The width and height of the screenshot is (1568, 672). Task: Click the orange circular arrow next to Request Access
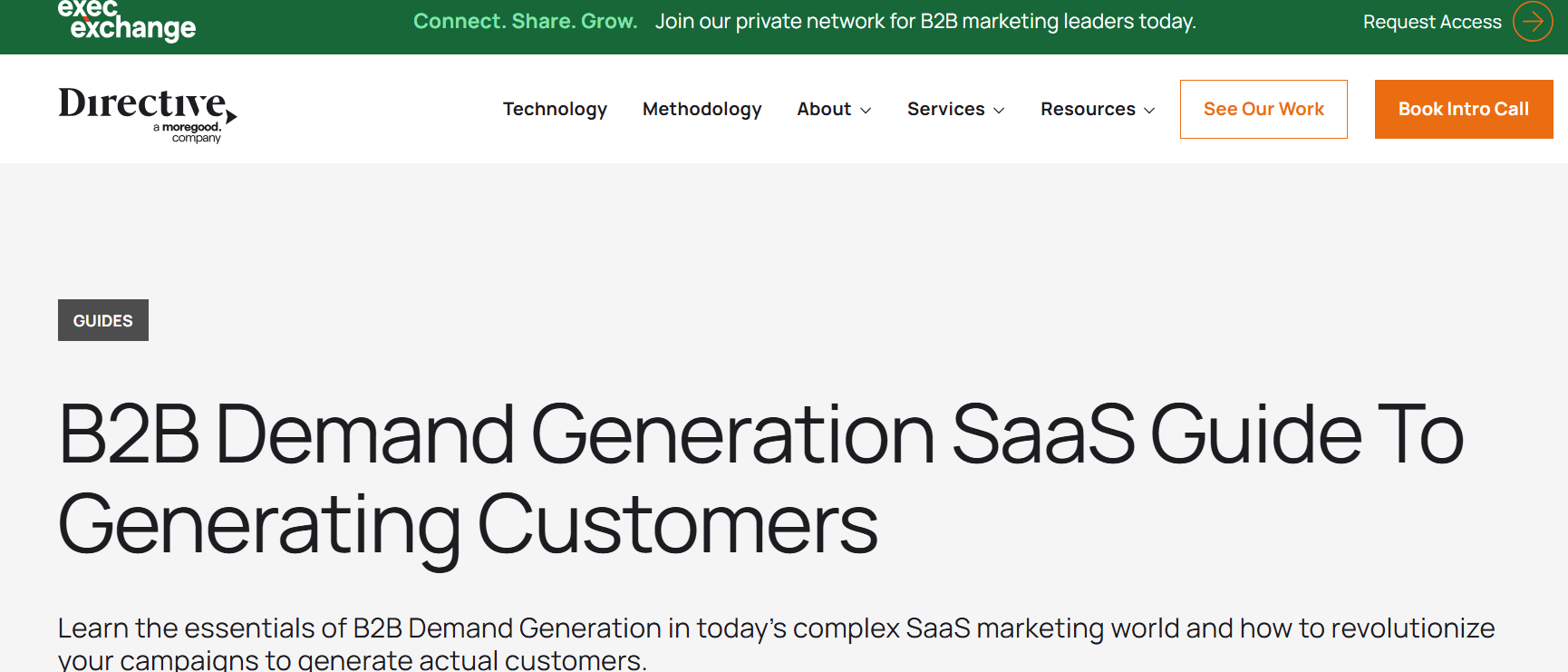[1532, 21]
